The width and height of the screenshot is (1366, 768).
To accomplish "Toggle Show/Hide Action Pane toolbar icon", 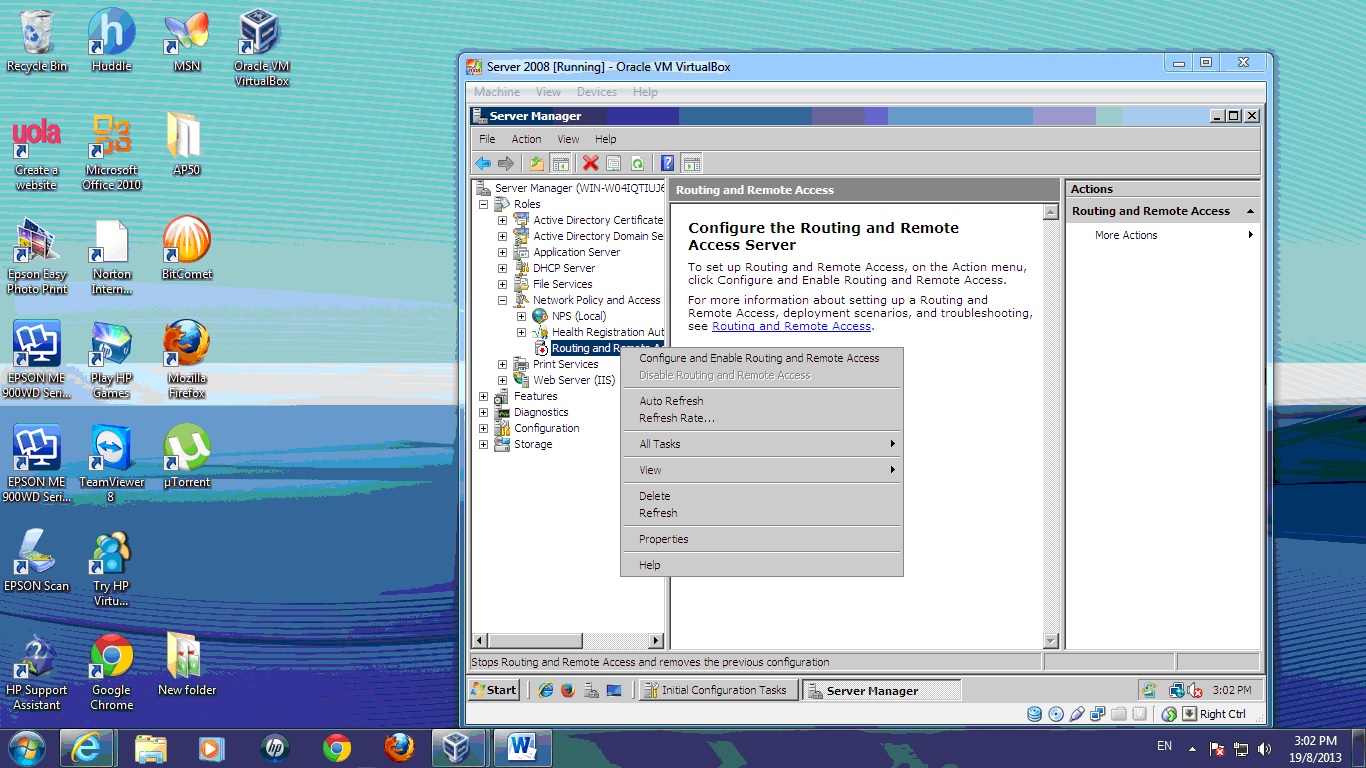I will pyautogui.click(x=691, y=163).
